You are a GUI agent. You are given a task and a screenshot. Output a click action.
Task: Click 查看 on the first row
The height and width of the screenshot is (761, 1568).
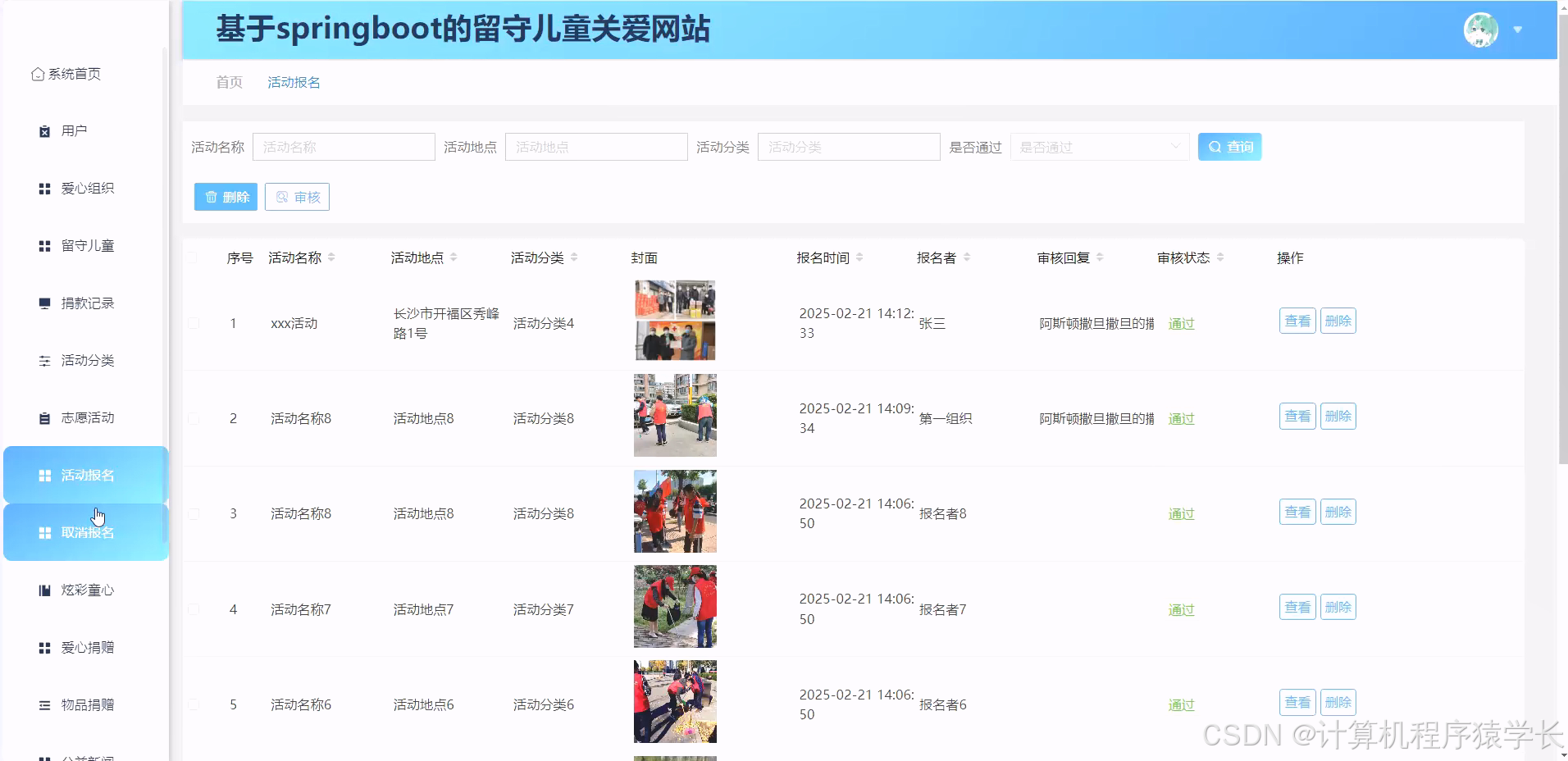point(1297,321)
